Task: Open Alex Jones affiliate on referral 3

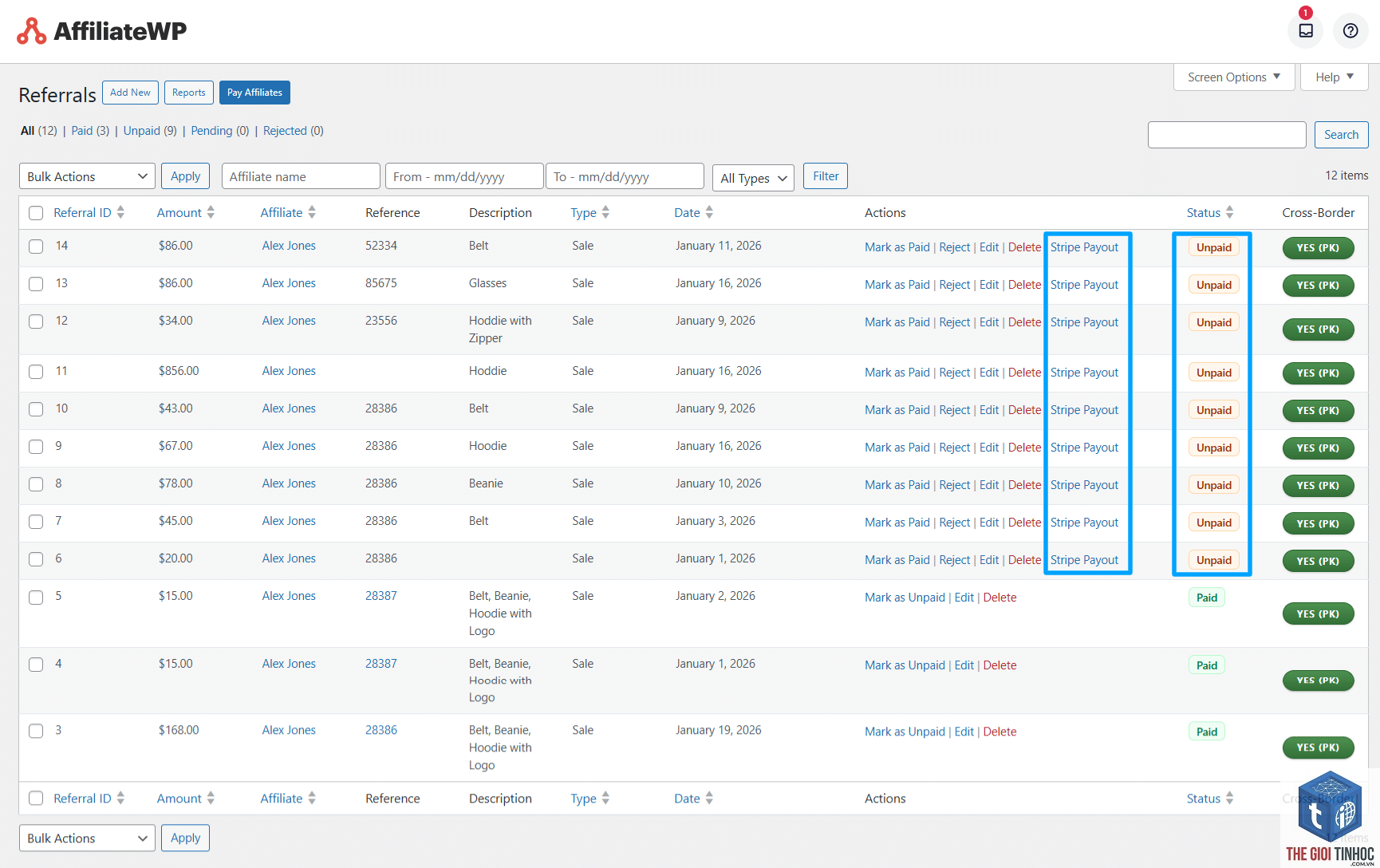Action: click(289, 730)
